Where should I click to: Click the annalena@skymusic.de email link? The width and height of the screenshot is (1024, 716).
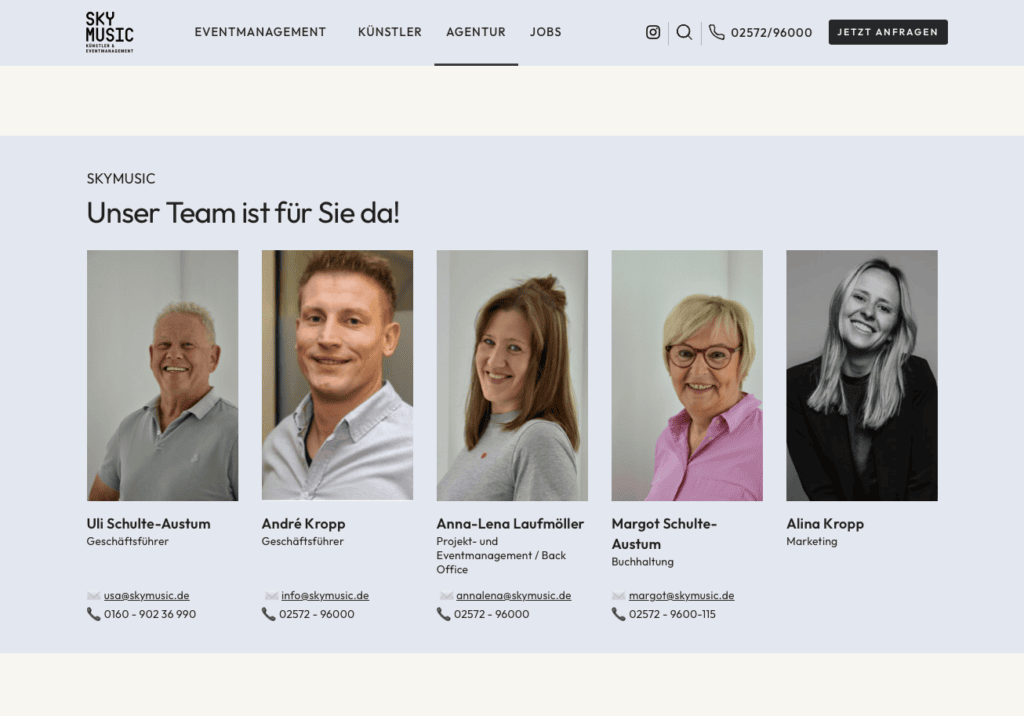[x=514, y=596]
